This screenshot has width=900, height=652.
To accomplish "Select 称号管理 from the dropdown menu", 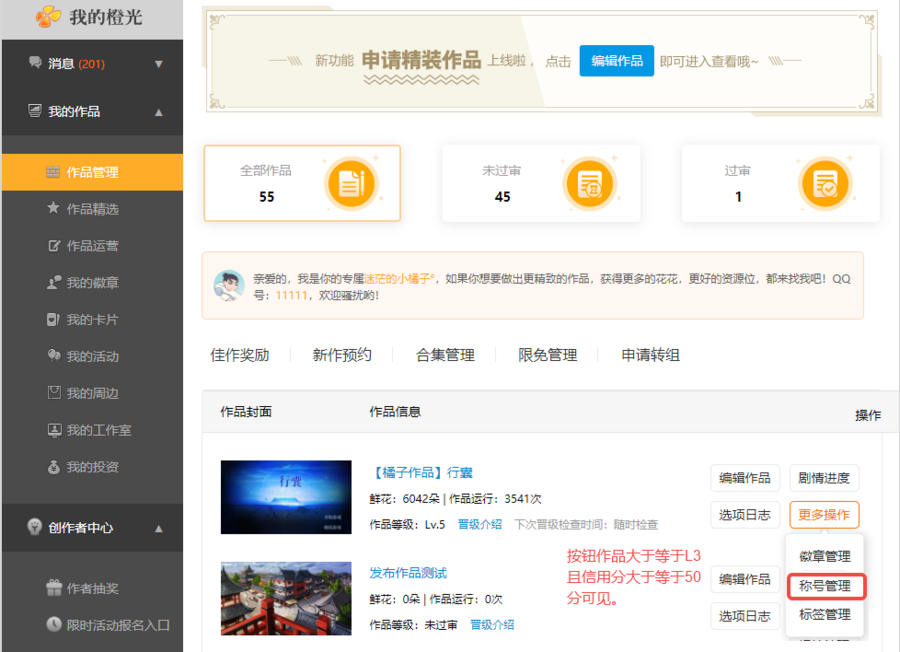I will pyautogui.click(x=825, y=585).
